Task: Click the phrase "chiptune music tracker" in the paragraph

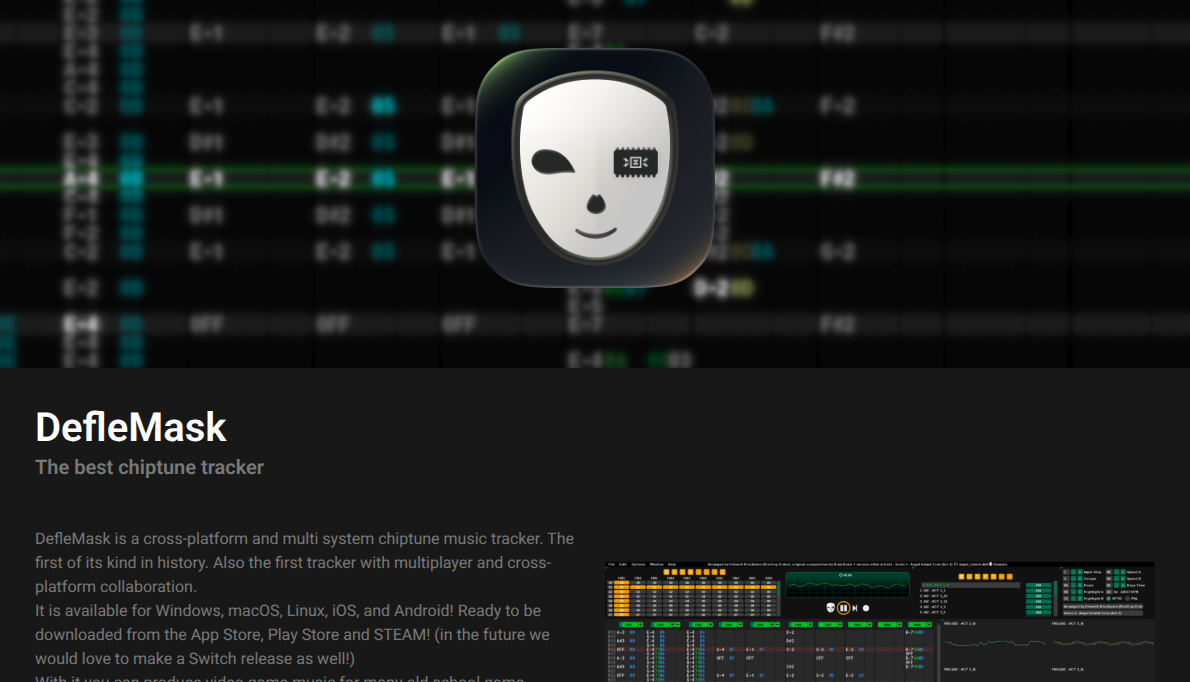Action: (x=460, y=539)
